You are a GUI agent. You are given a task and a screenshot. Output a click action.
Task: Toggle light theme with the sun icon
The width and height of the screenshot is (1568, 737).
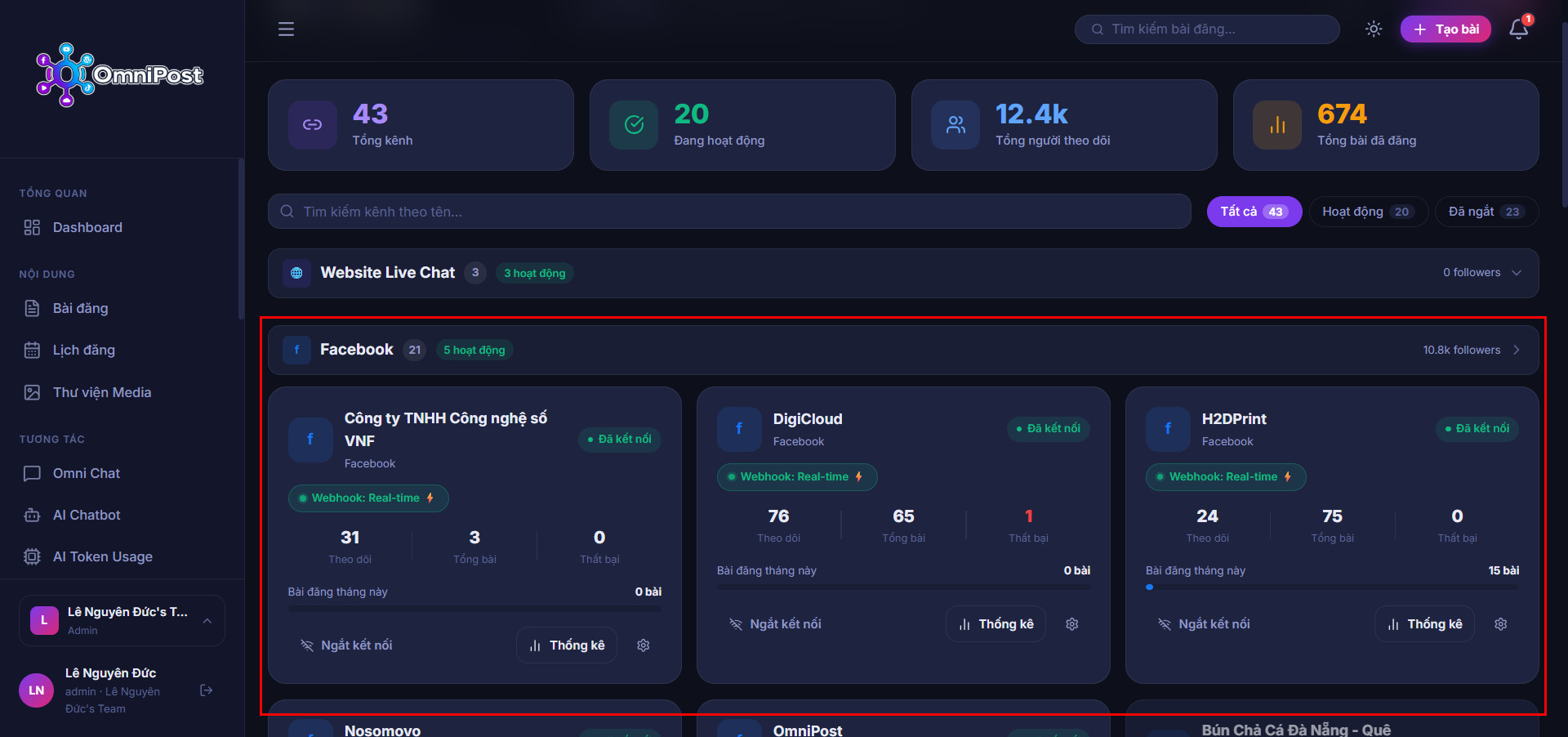(x=1374, y=29)
